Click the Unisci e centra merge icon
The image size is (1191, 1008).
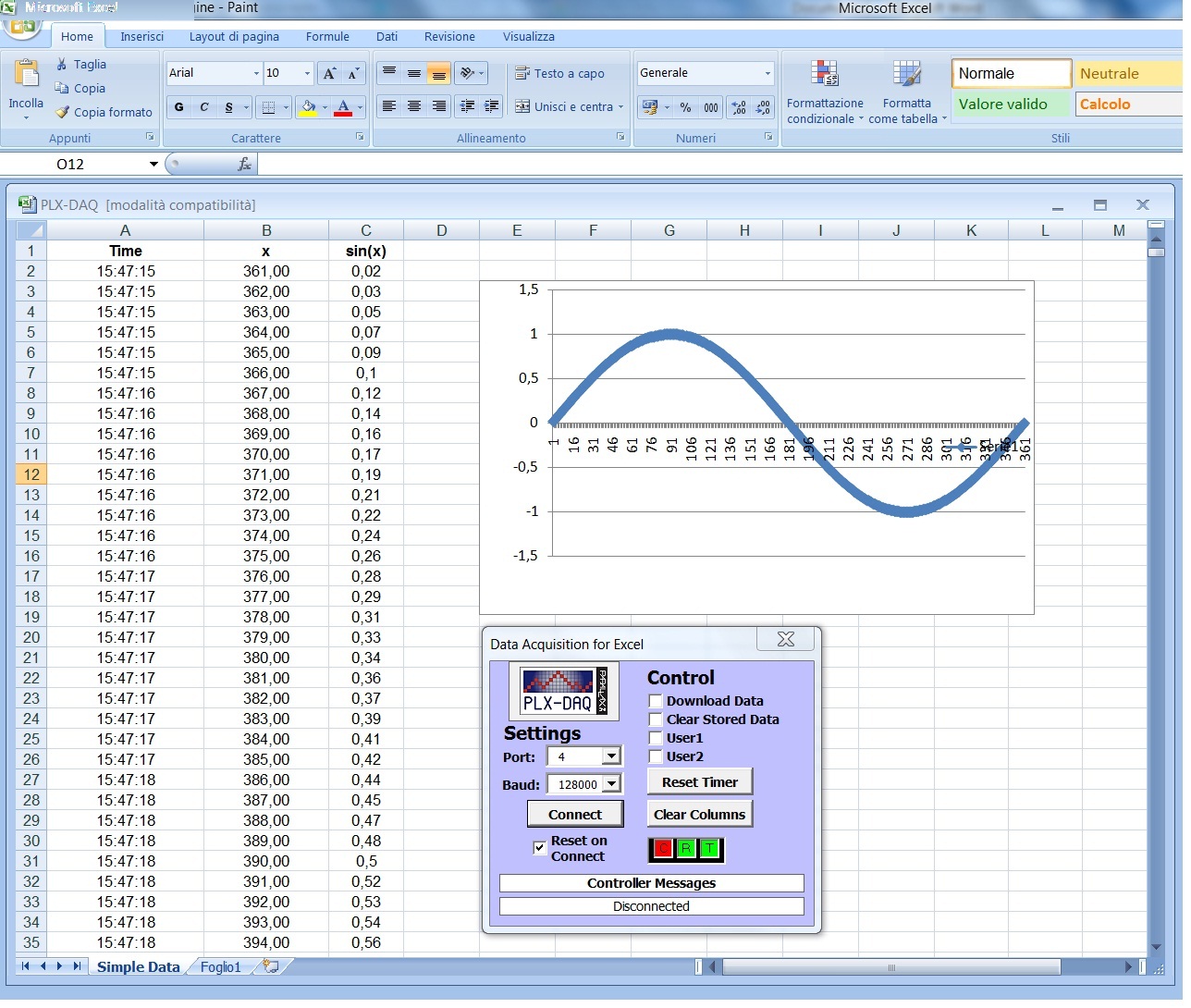(x=522, y=106)
